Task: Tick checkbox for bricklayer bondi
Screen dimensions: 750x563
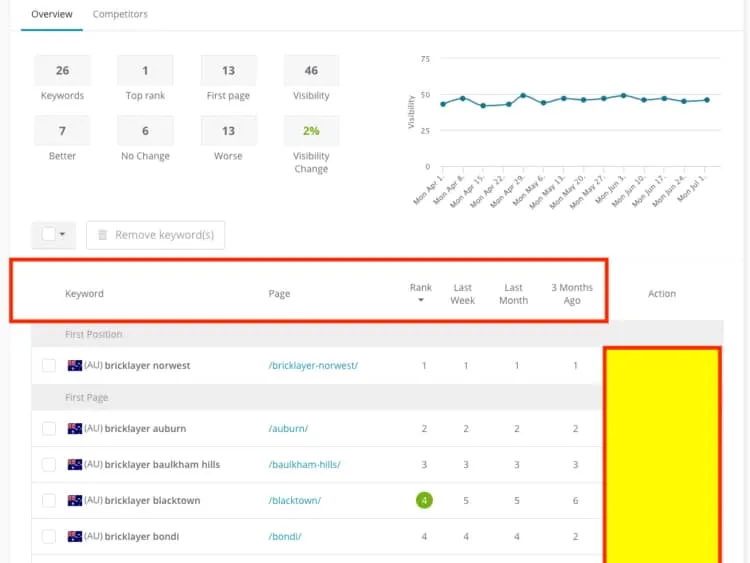Action: pyautogui.click(x=49, y=536)
